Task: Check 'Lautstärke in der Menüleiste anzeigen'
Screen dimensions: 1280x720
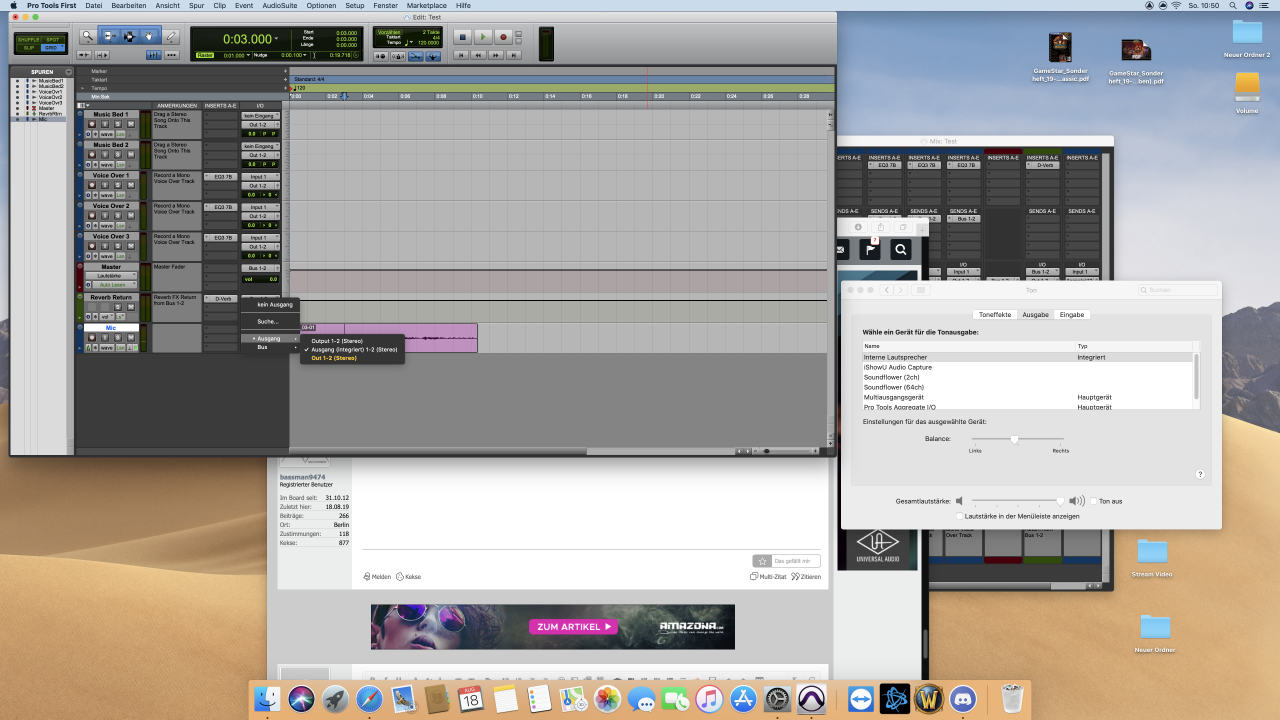Action: click(x=960, y=516)
